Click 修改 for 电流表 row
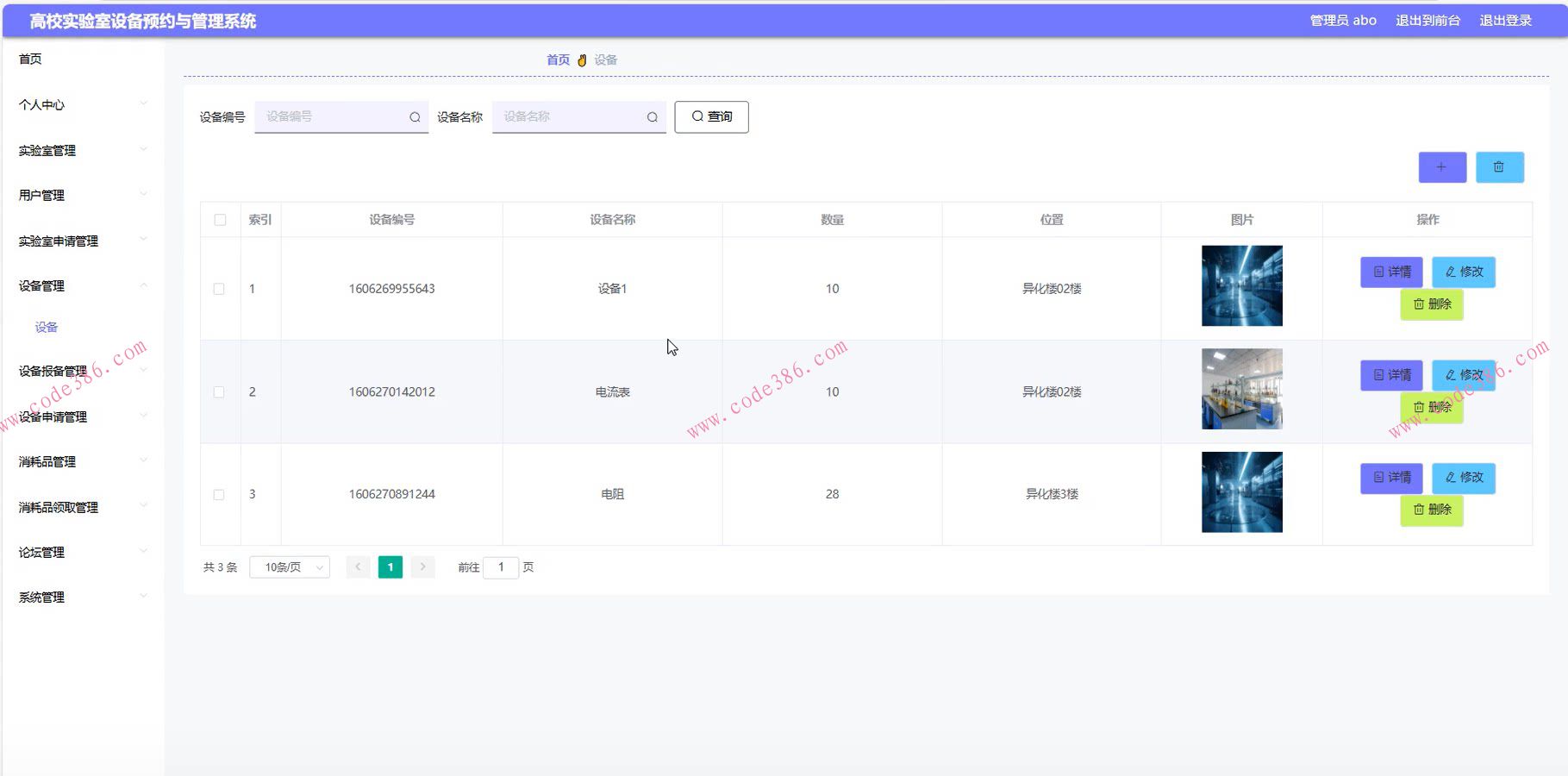The width and height of the screenshot is (1568, 776). (x=1464, y=375)
